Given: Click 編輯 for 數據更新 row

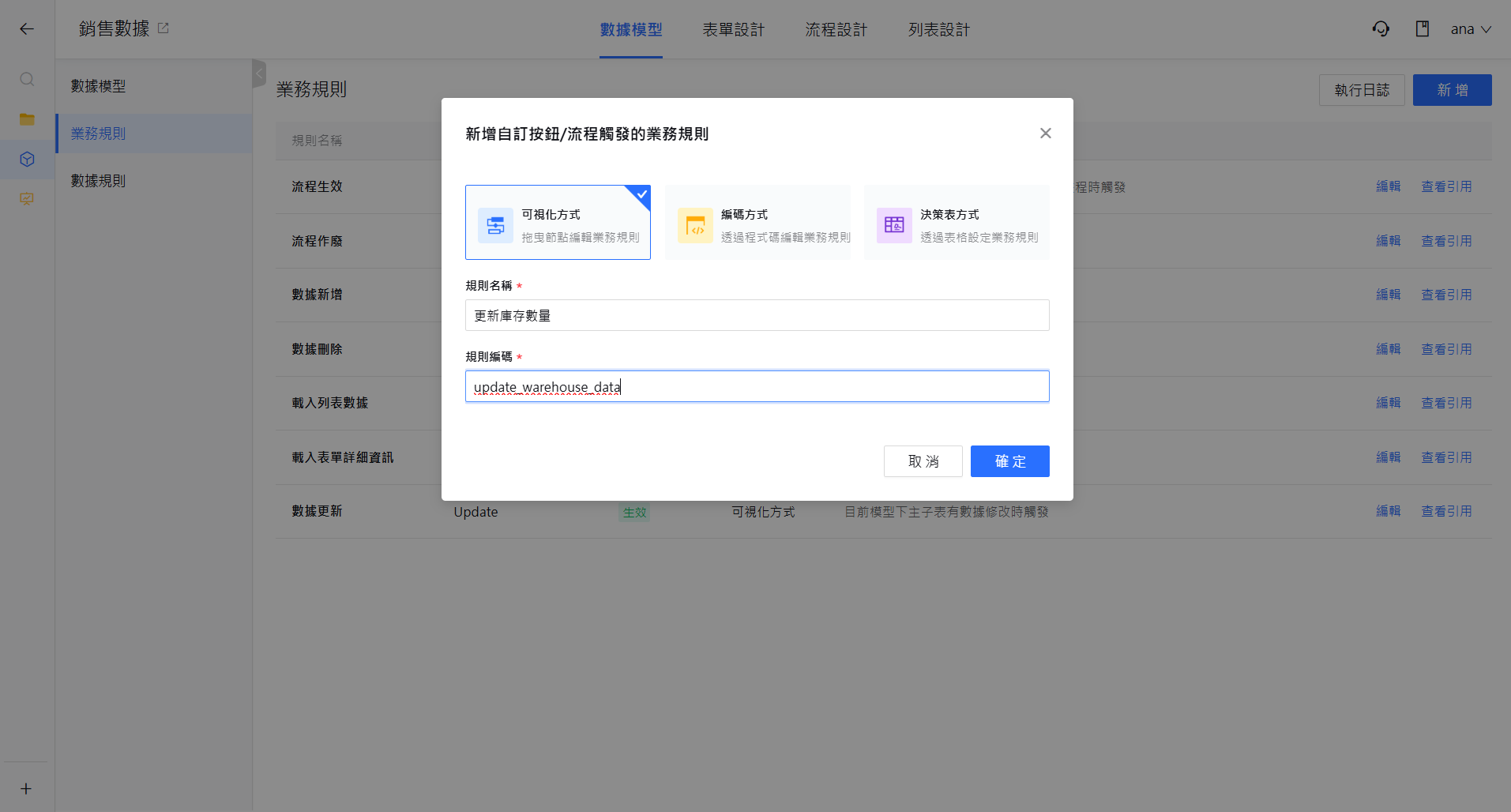Looking at the screenshot, I should tap(1388, 511).
